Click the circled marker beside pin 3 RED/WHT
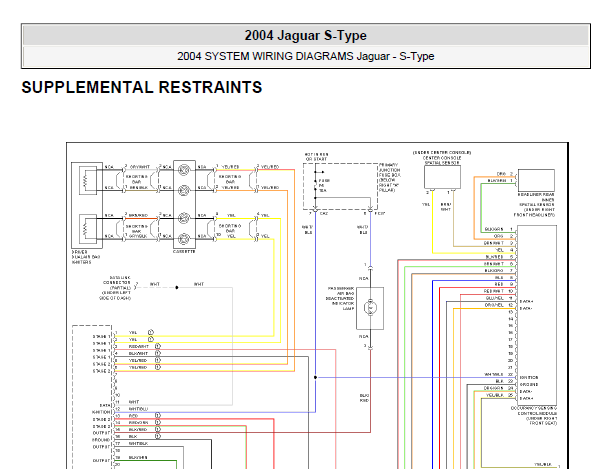 point(158,346)
